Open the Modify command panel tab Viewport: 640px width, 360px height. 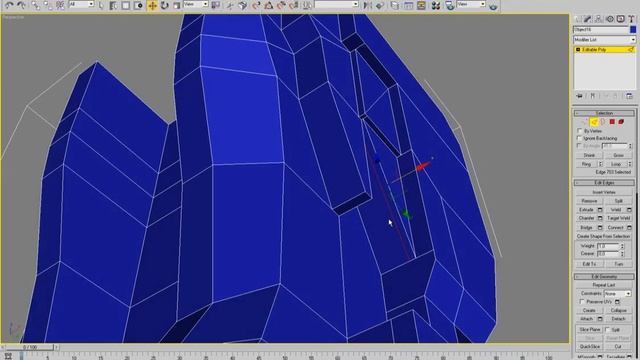pos(588,19)
